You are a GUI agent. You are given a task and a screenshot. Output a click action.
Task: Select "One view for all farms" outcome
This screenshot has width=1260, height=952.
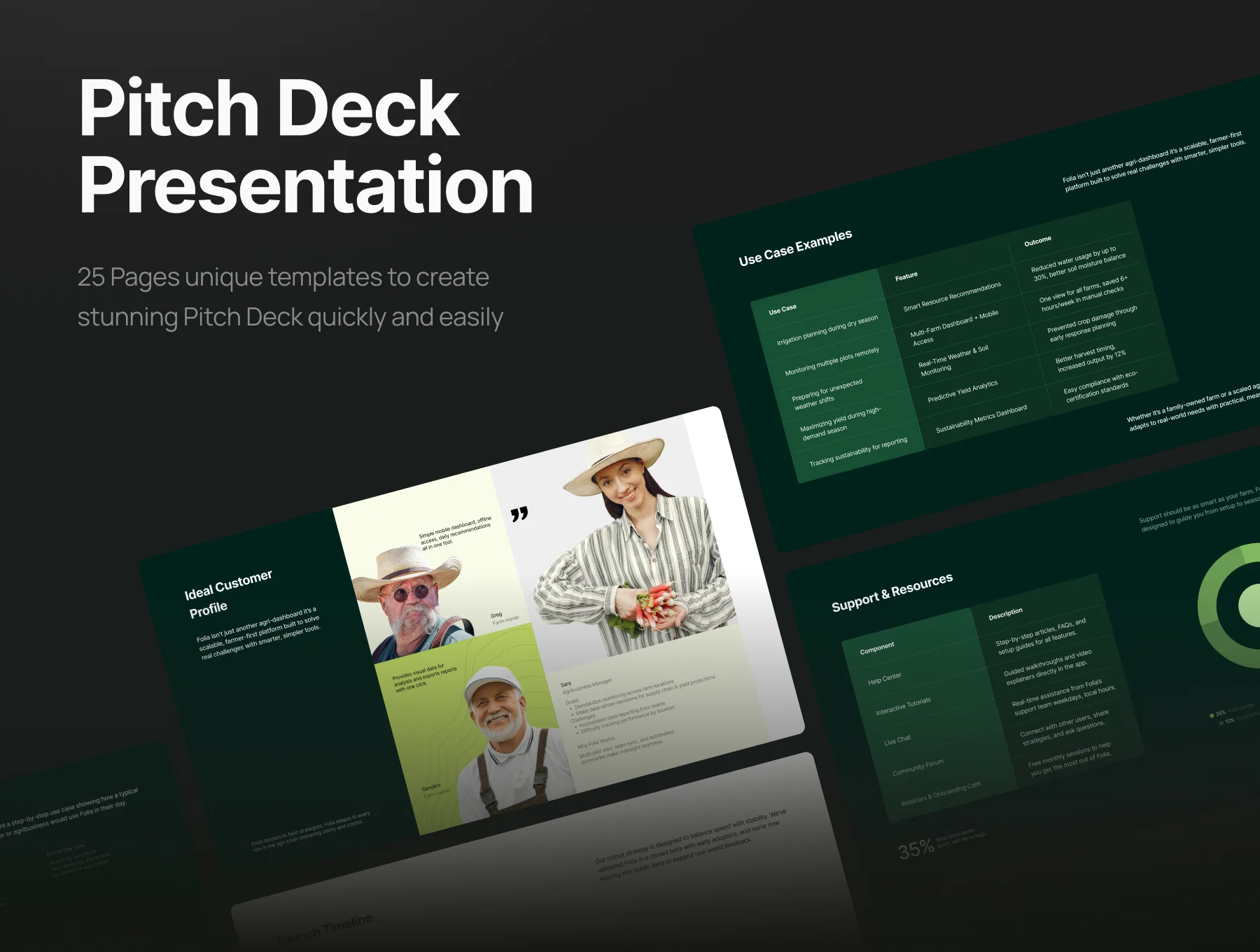[1083, 294]
